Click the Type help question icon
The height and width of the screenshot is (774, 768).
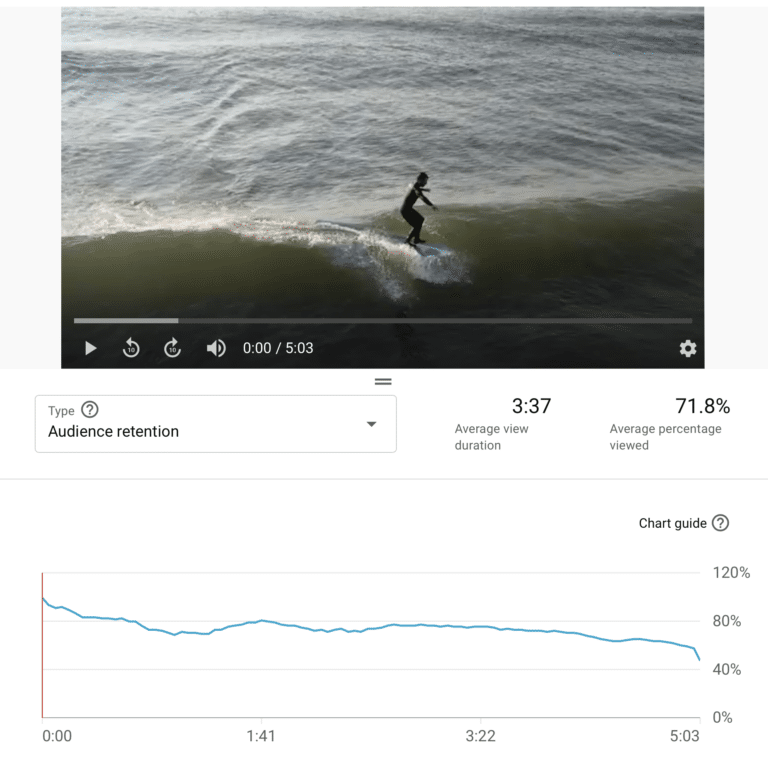(x=90, y=410)
